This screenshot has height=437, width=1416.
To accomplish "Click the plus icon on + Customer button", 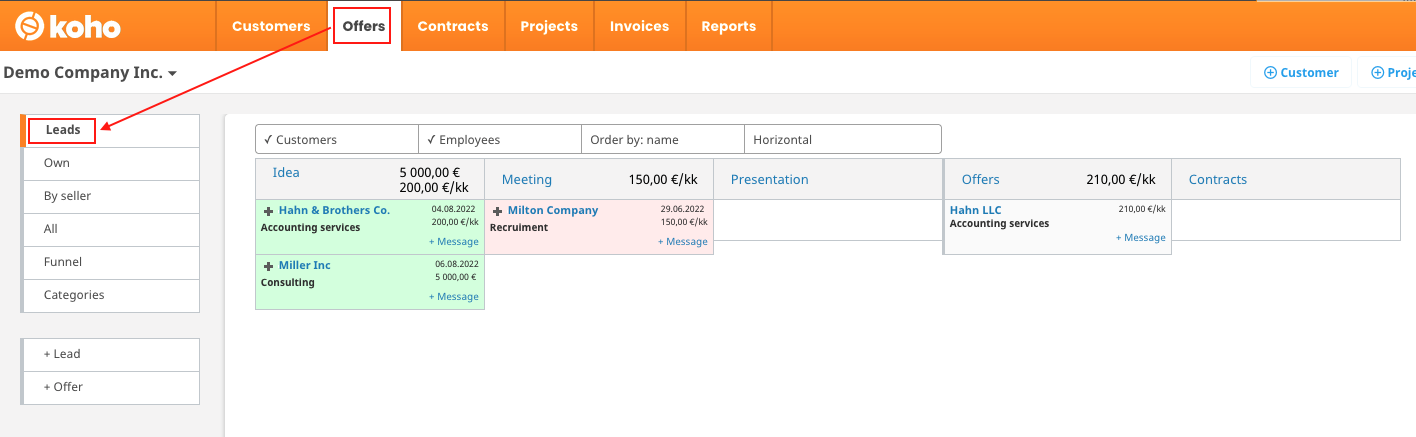I will [1270, 72].
